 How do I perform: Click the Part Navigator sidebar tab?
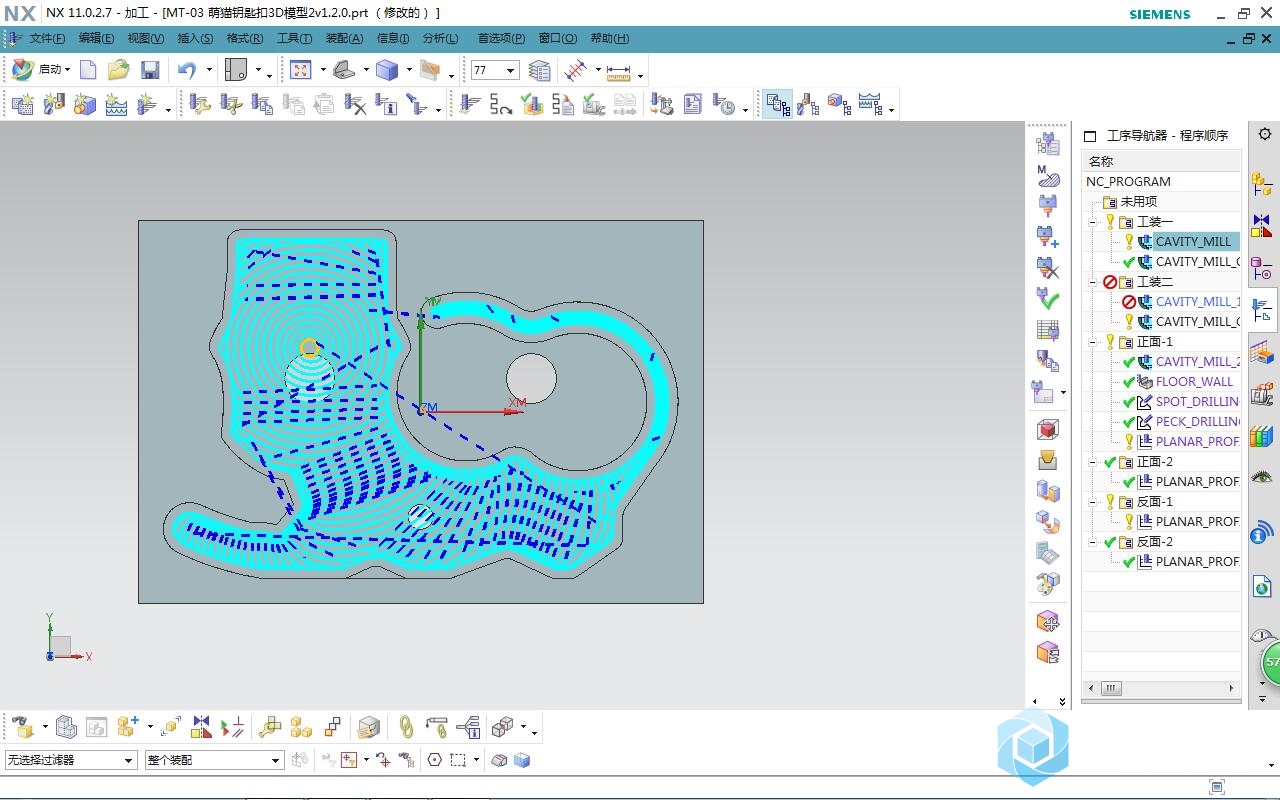coord(1262,268)
